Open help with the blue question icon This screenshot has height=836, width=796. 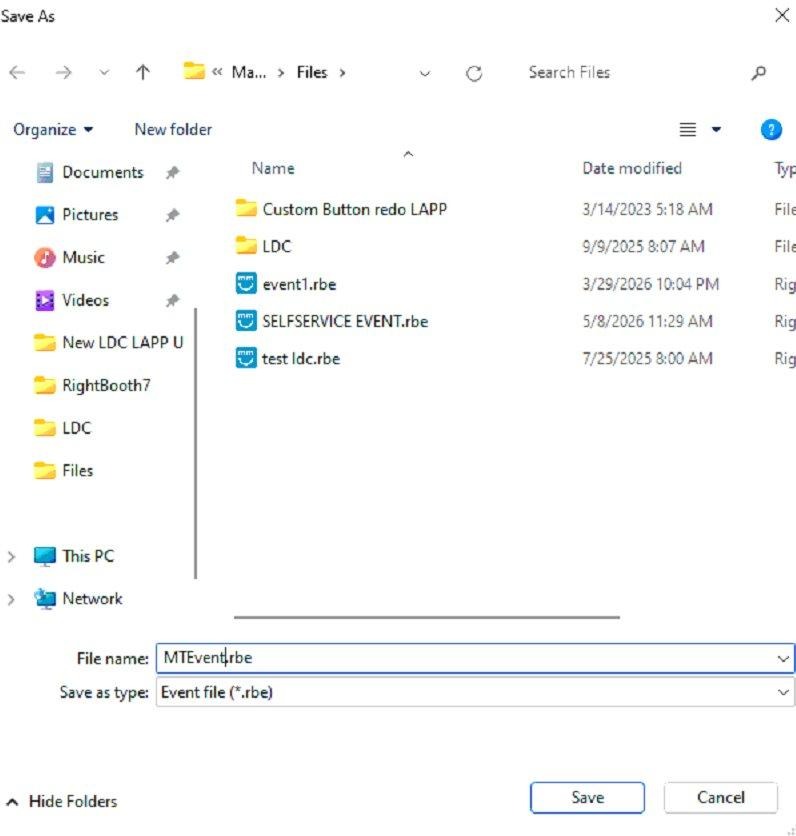pos(771,130)
